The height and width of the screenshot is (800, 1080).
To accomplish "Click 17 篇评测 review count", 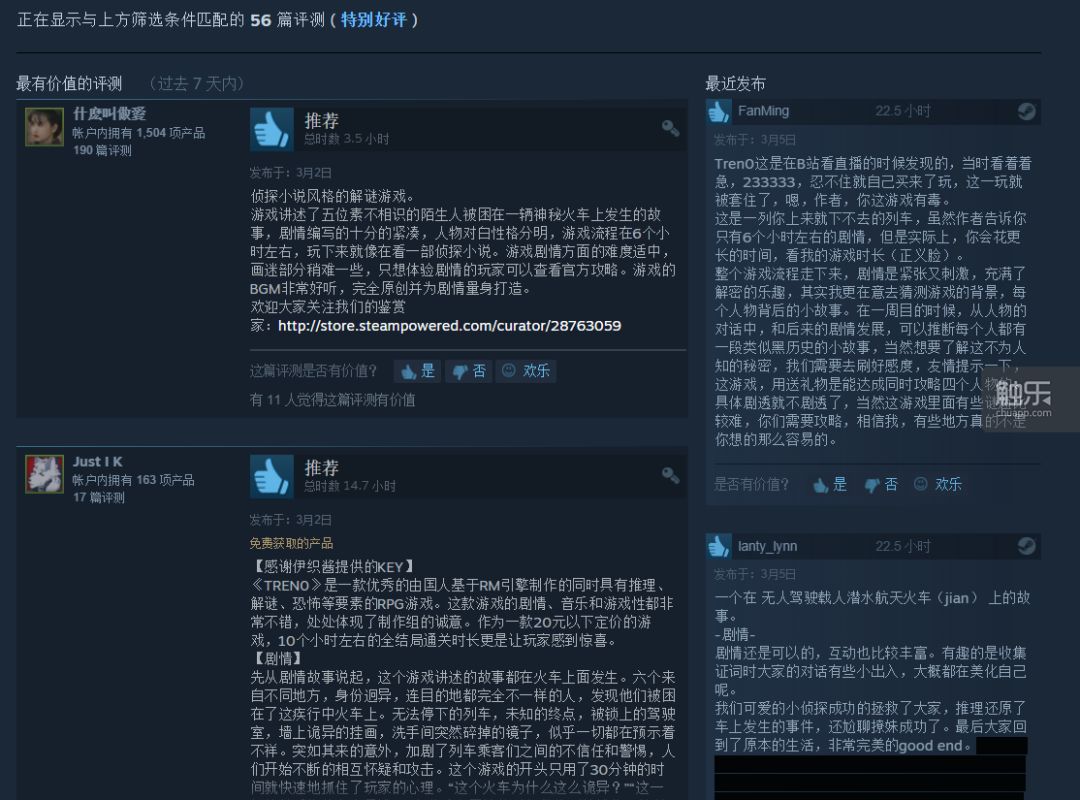I will (x=98, y=498).
